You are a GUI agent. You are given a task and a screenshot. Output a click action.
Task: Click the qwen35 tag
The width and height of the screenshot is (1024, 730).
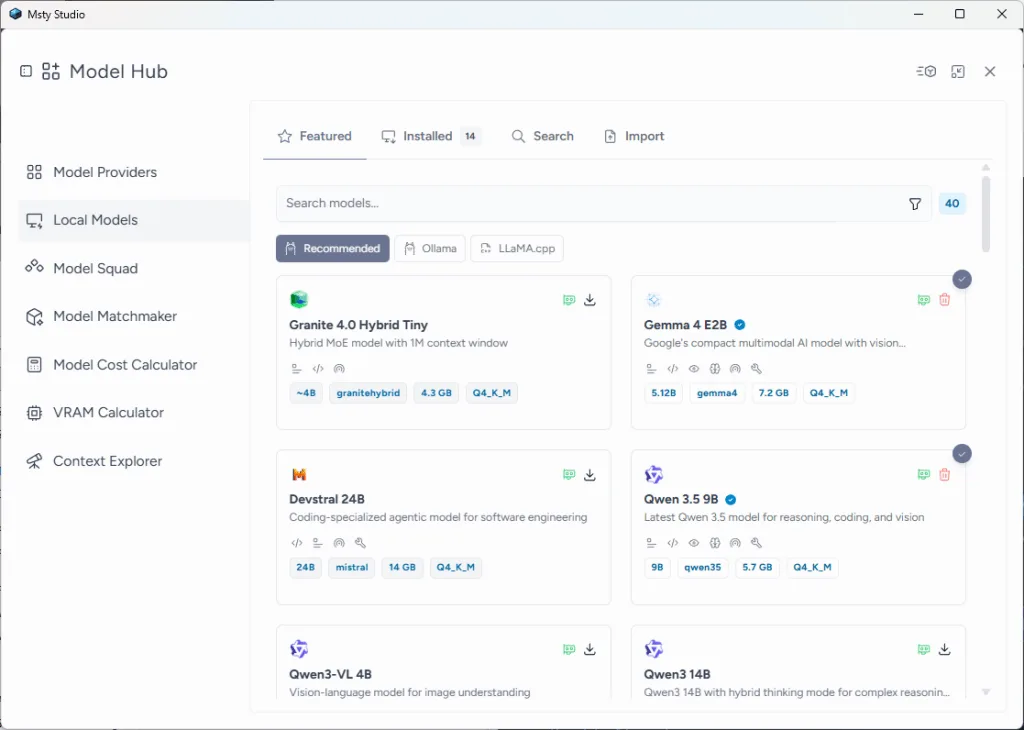coord(703,567)
